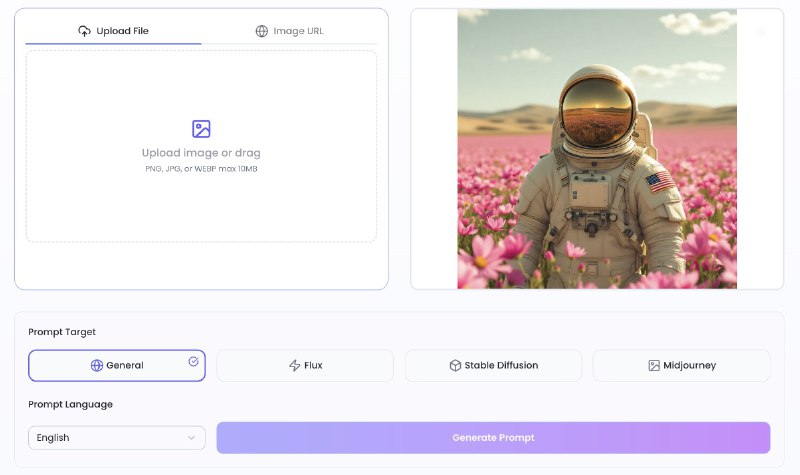Click the image icon next to Midjourney
This screenshot has height=475, width=800.
(x=654, y=366)
